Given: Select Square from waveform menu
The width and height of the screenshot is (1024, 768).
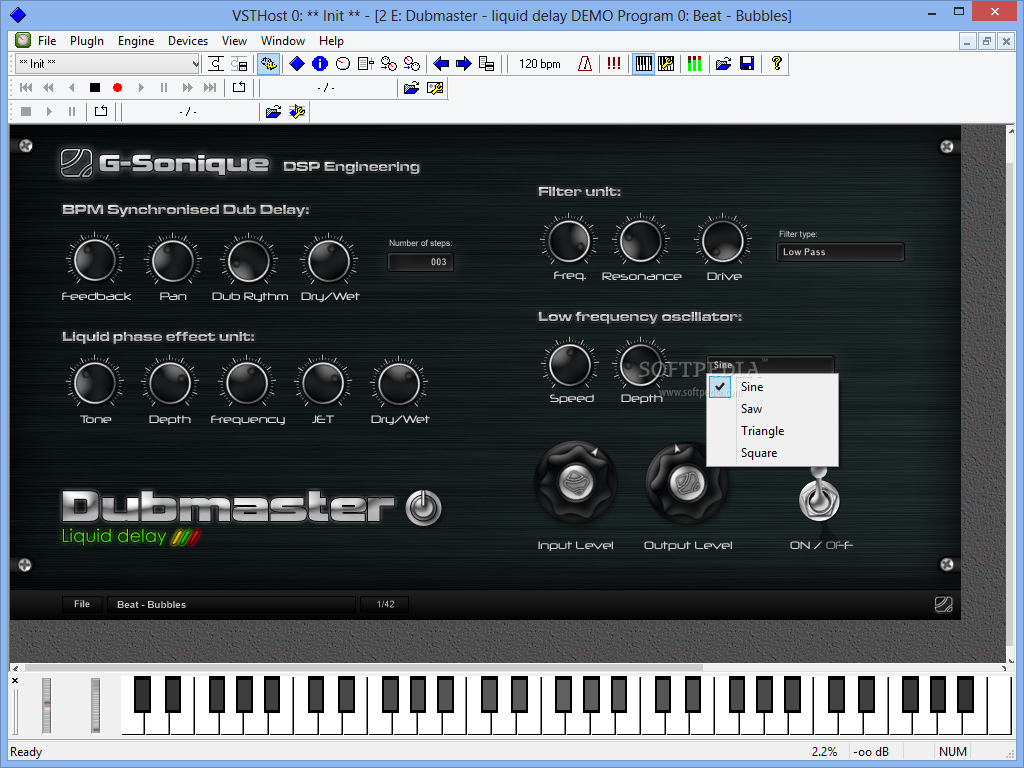Looking at the screenshot, I should pyautogui.click(x=773, y=453).
